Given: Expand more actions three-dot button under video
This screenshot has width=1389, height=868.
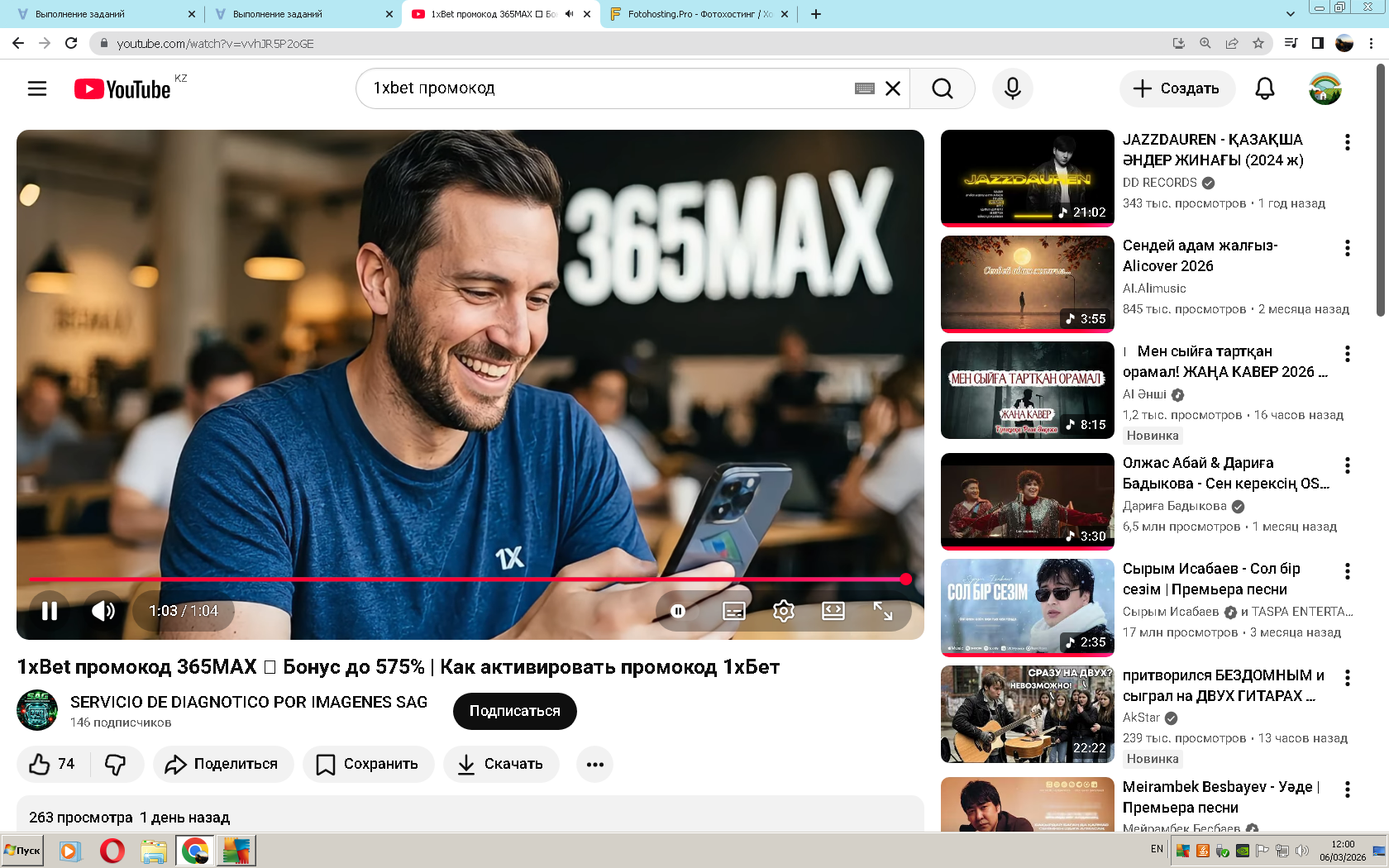Looking at the screenshot, I should point(594,764).
